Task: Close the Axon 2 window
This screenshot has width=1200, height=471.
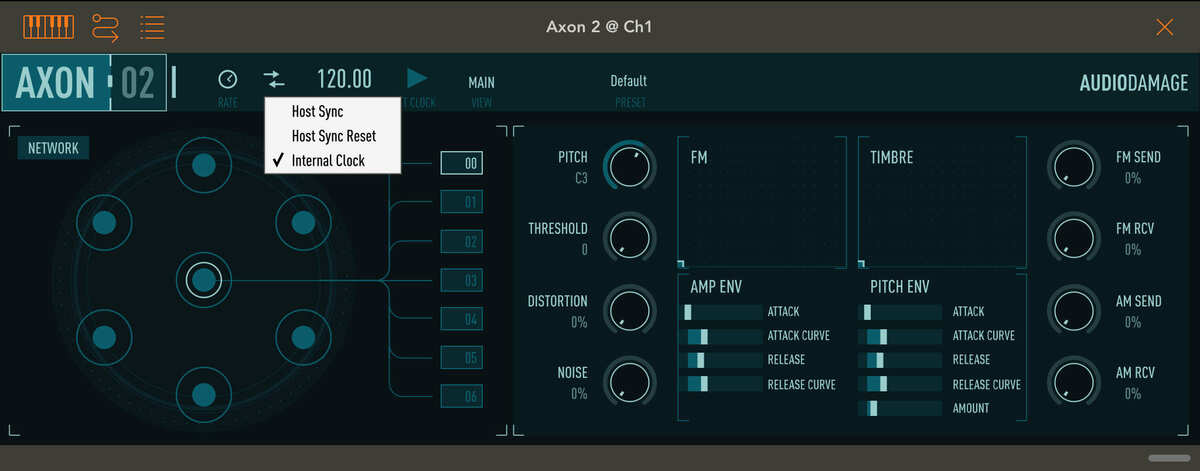Action: click(x=1164, y=27)
